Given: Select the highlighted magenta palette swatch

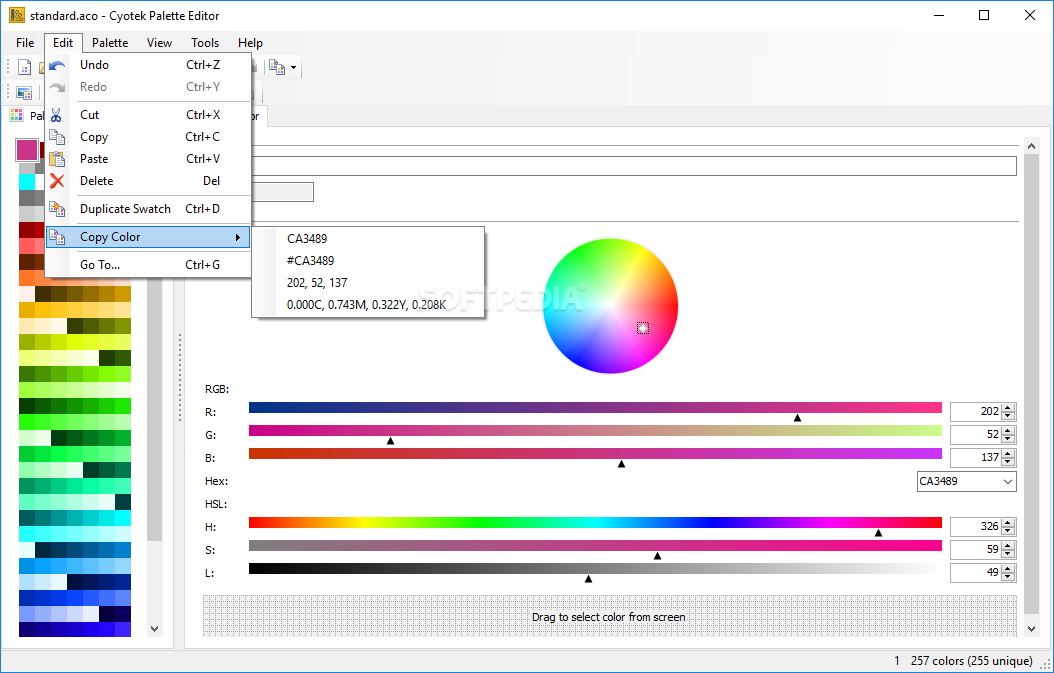Looking at the screenshot, I should click(x=28, y=150).
